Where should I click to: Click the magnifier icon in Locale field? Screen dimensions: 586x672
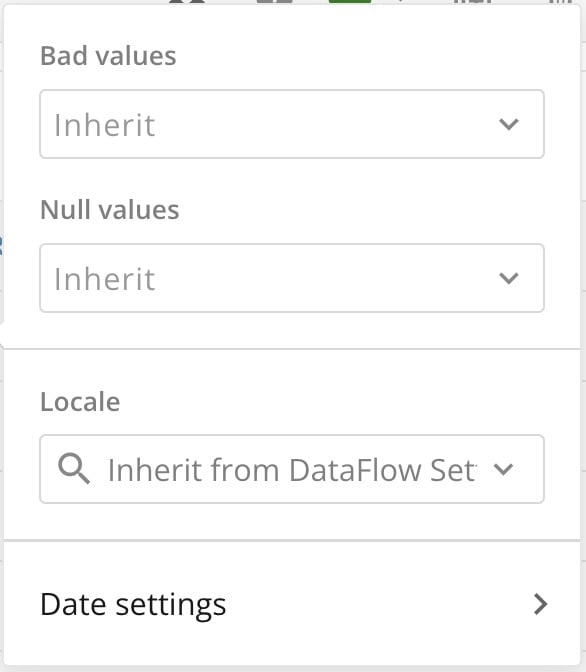74,469
